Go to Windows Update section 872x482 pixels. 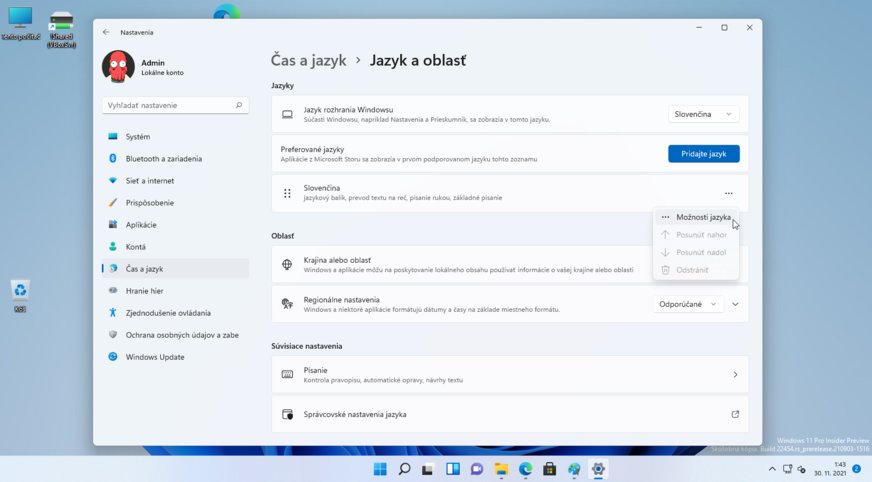click(x=154, y=357)
